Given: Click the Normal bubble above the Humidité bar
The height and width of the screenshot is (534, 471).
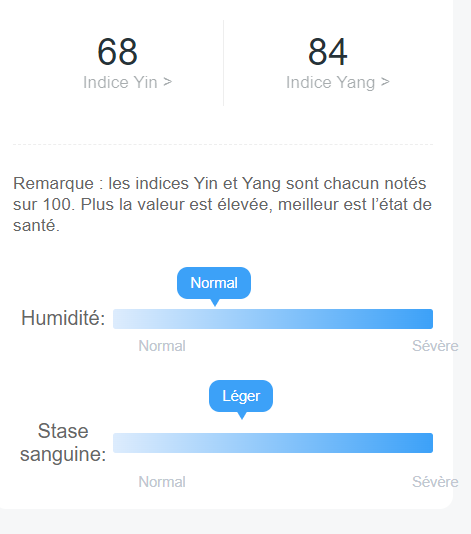Looking at the screenshot, I should pos(214,283).
